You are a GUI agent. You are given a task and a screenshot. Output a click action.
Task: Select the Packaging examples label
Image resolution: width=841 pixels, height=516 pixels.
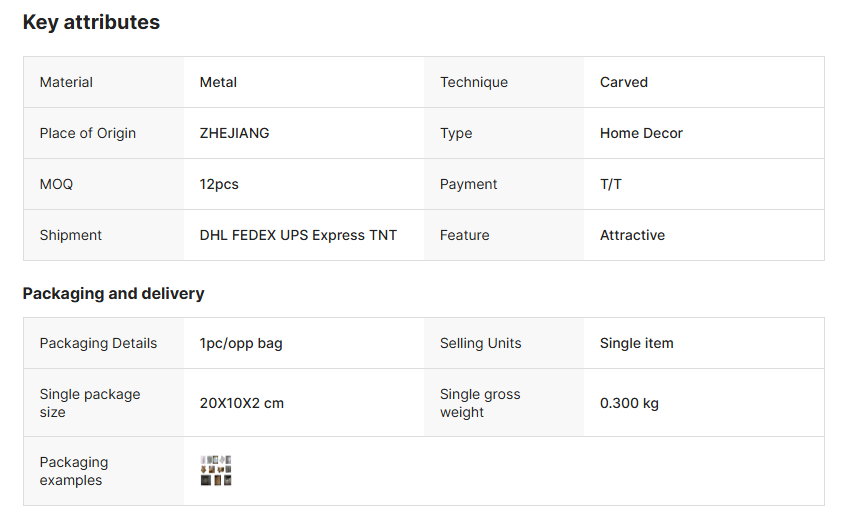coord(74,471)
